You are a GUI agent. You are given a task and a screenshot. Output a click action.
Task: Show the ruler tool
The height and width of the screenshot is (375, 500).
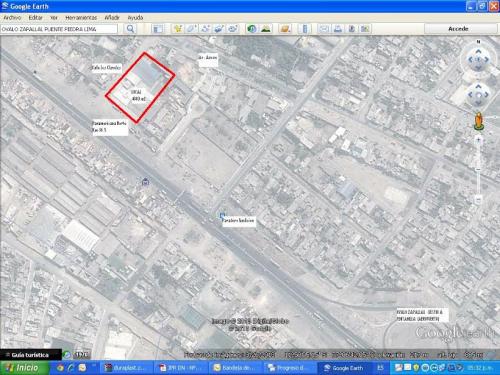(304, 29)
